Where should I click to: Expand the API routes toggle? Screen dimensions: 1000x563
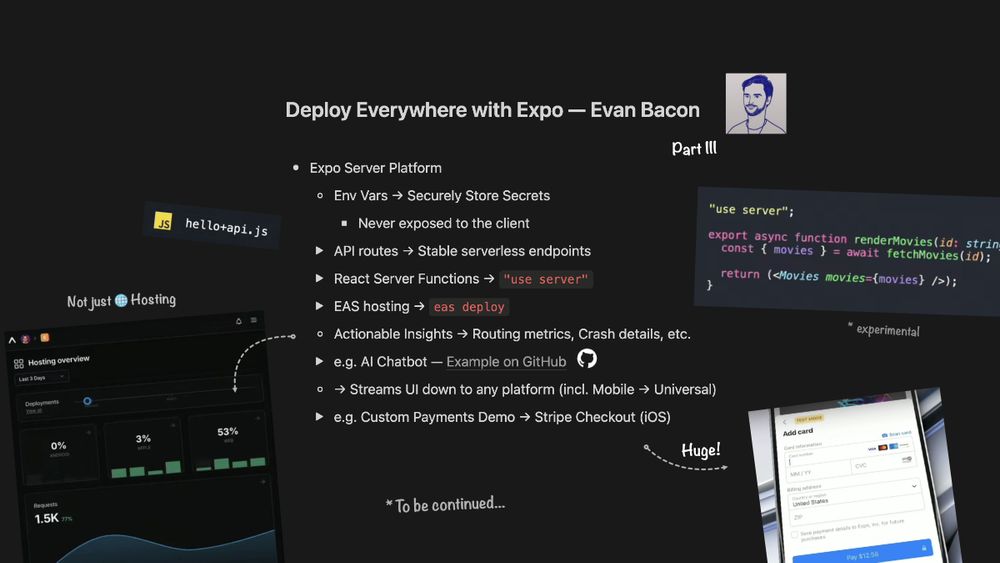coord(320,251)
